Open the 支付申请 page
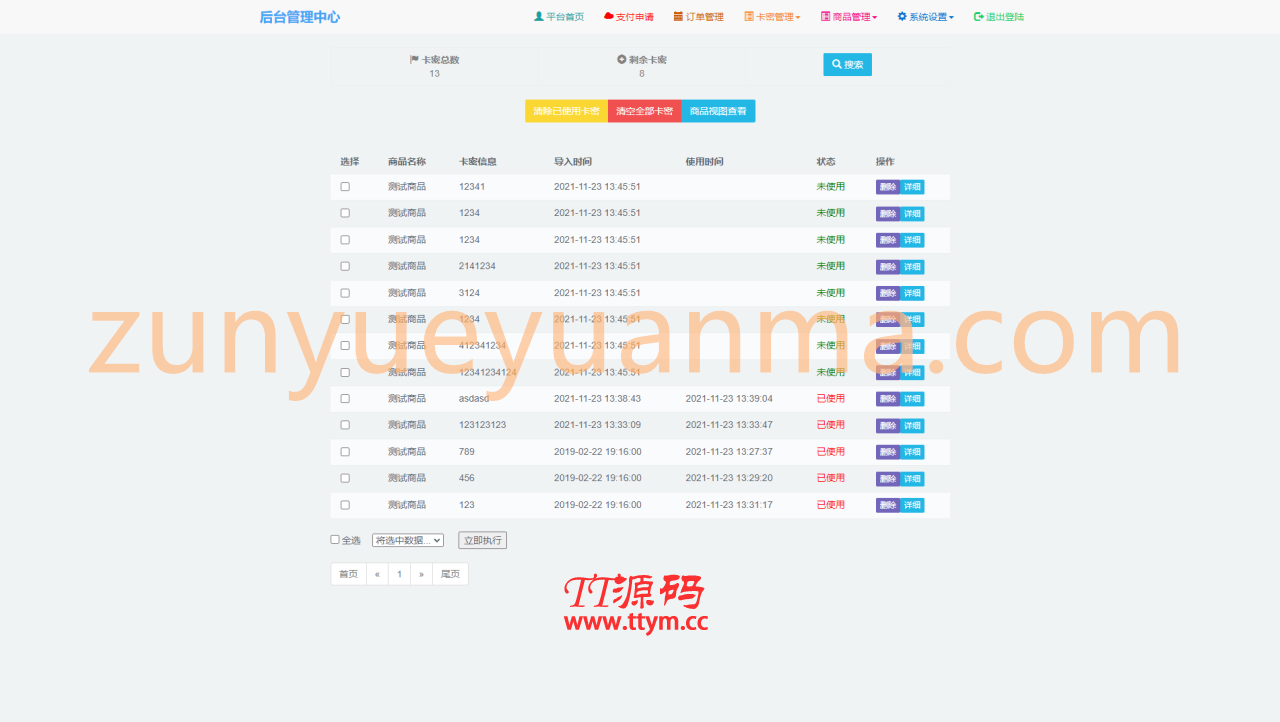The height and width of the screenshot is (722, 1280). click(x=629, y=17)
